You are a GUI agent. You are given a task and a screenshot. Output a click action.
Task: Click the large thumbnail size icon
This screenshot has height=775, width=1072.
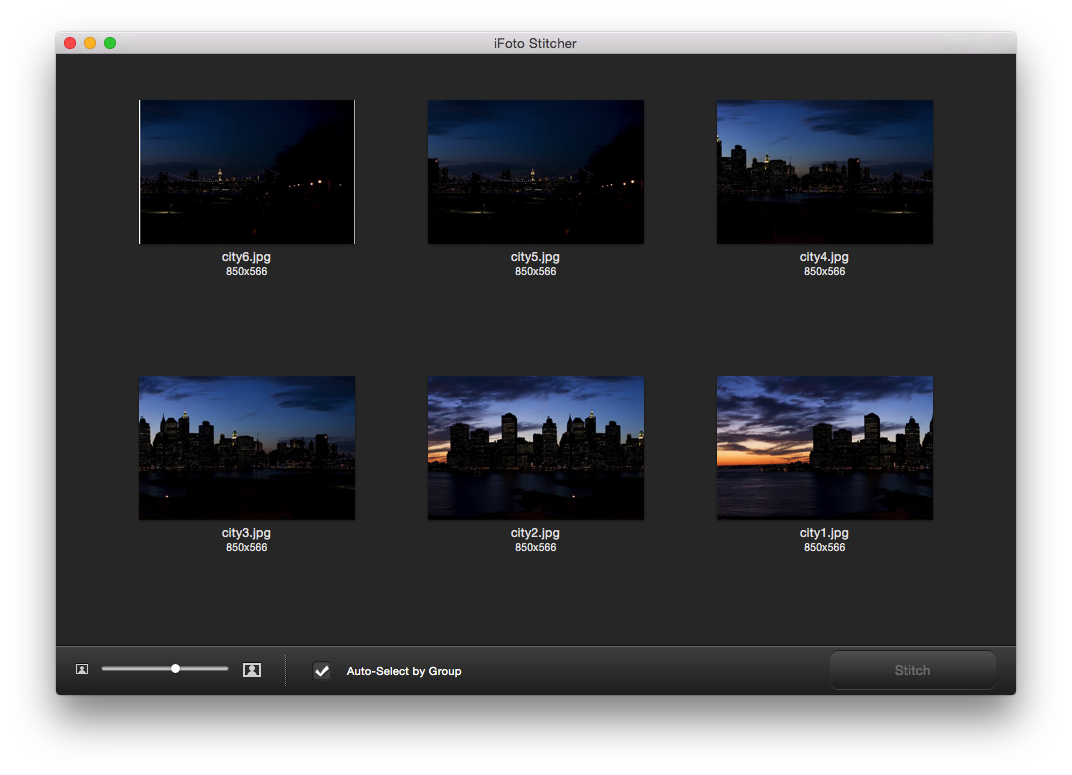252,670
